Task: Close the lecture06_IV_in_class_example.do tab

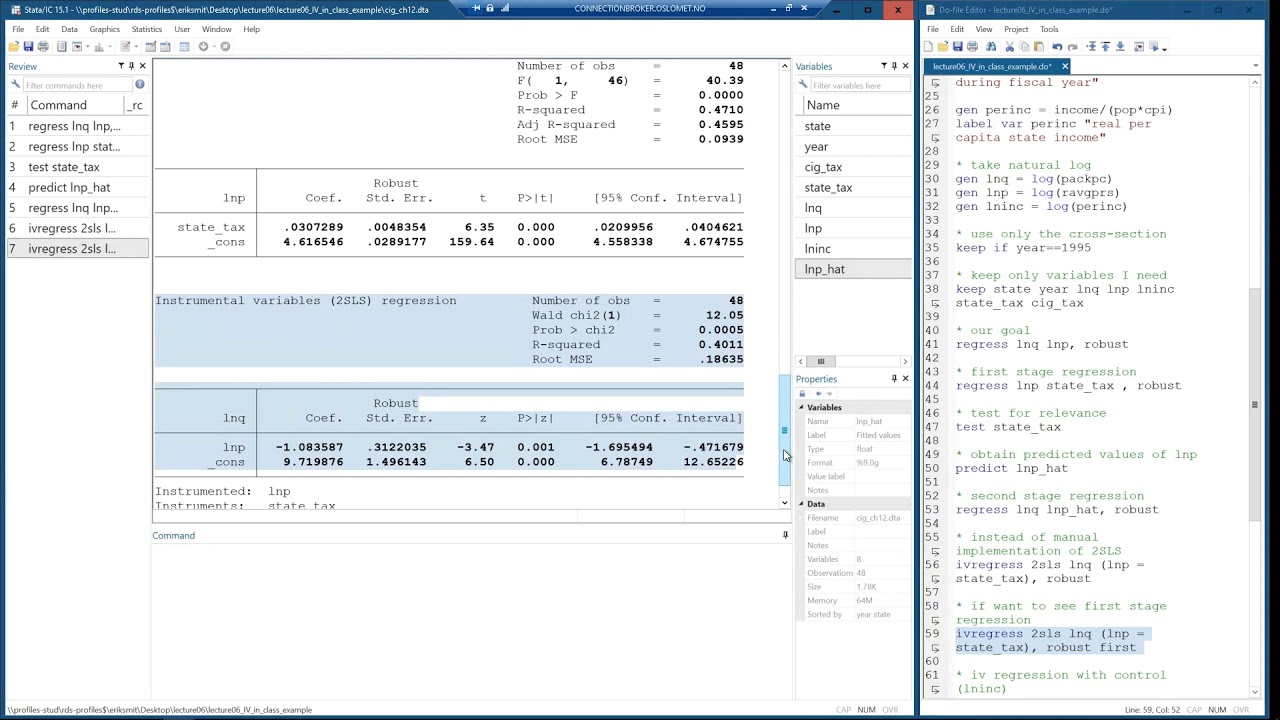Action: (1064, 66)
